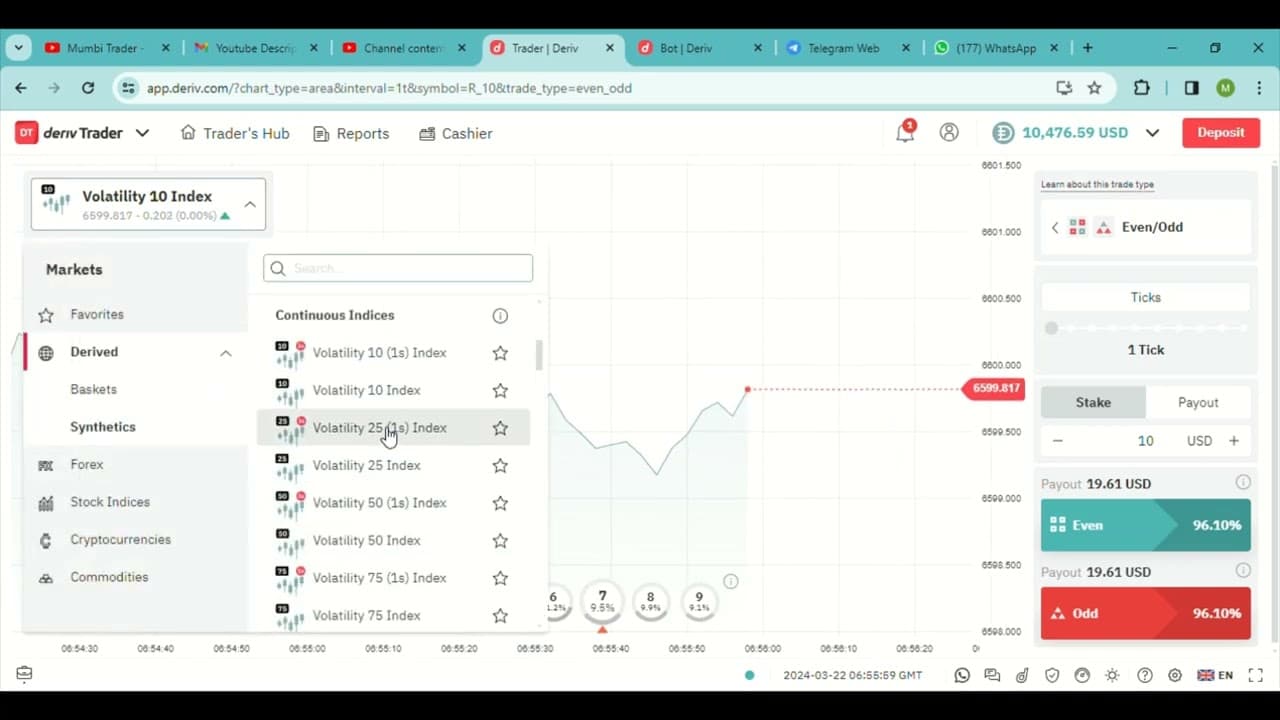Open Chrome tab search dropdown
Screen dimensions: 1280x720
point(20,47)
